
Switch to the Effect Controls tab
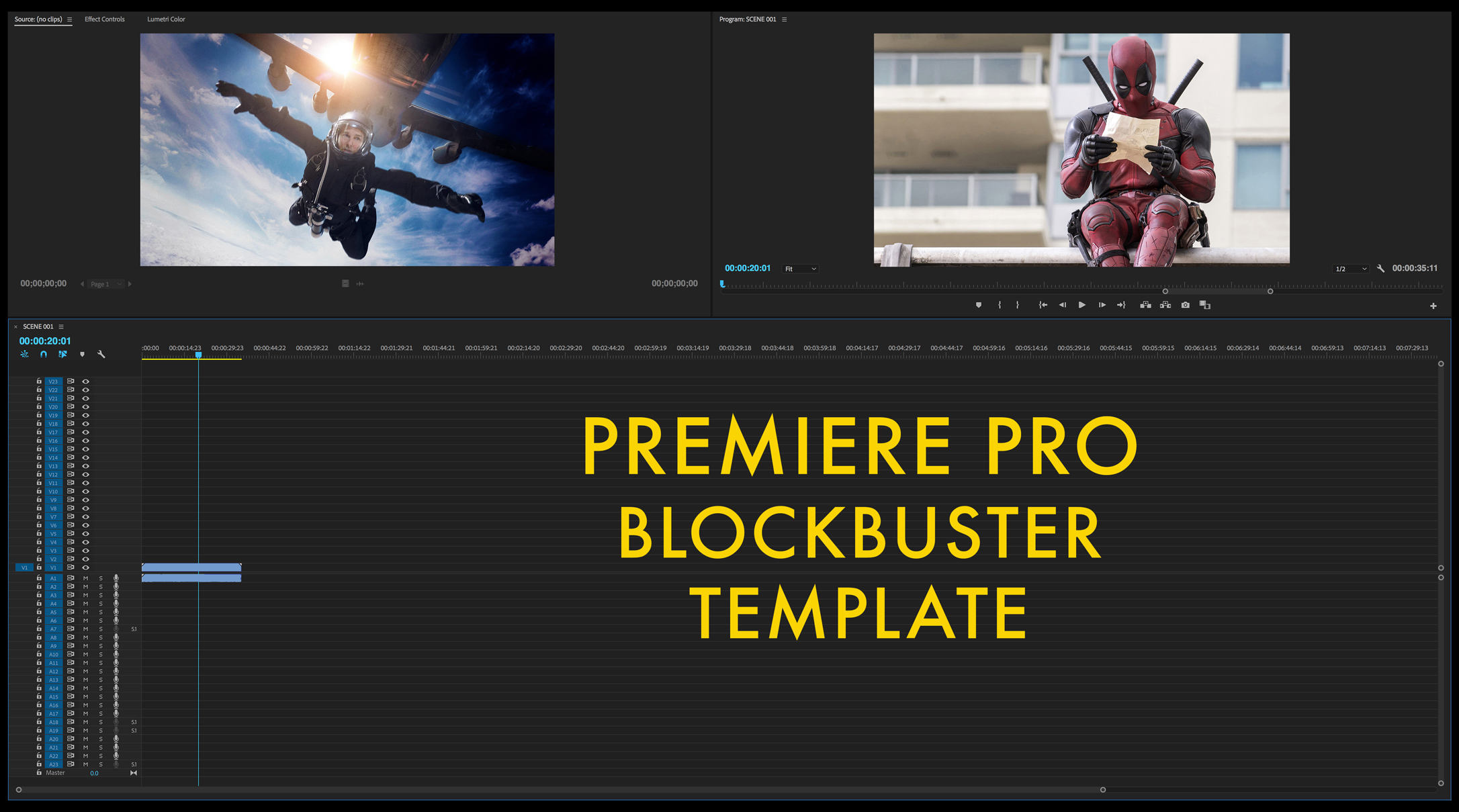coord(104,19)
